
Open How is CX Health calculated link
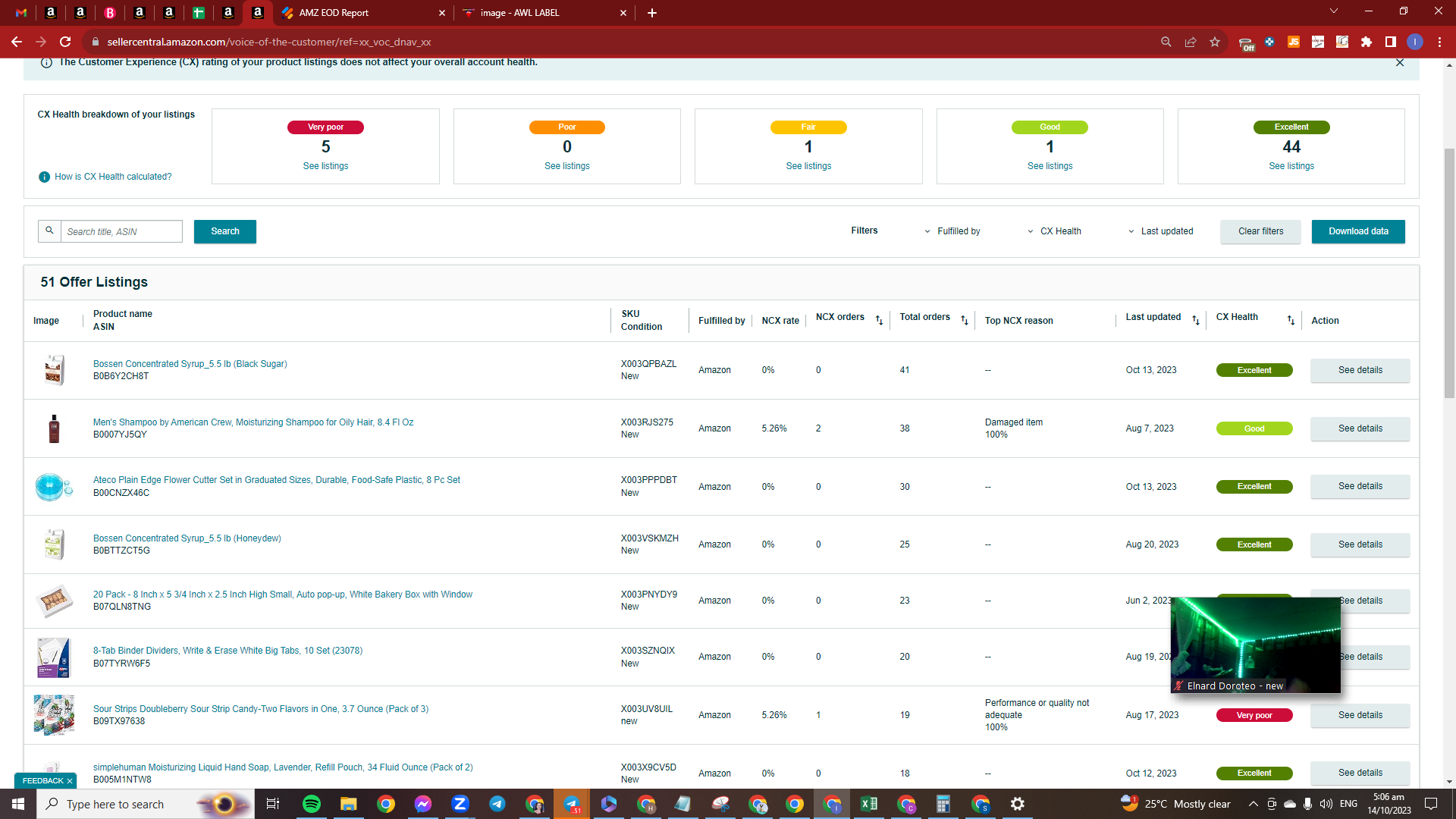pos(113,177)
